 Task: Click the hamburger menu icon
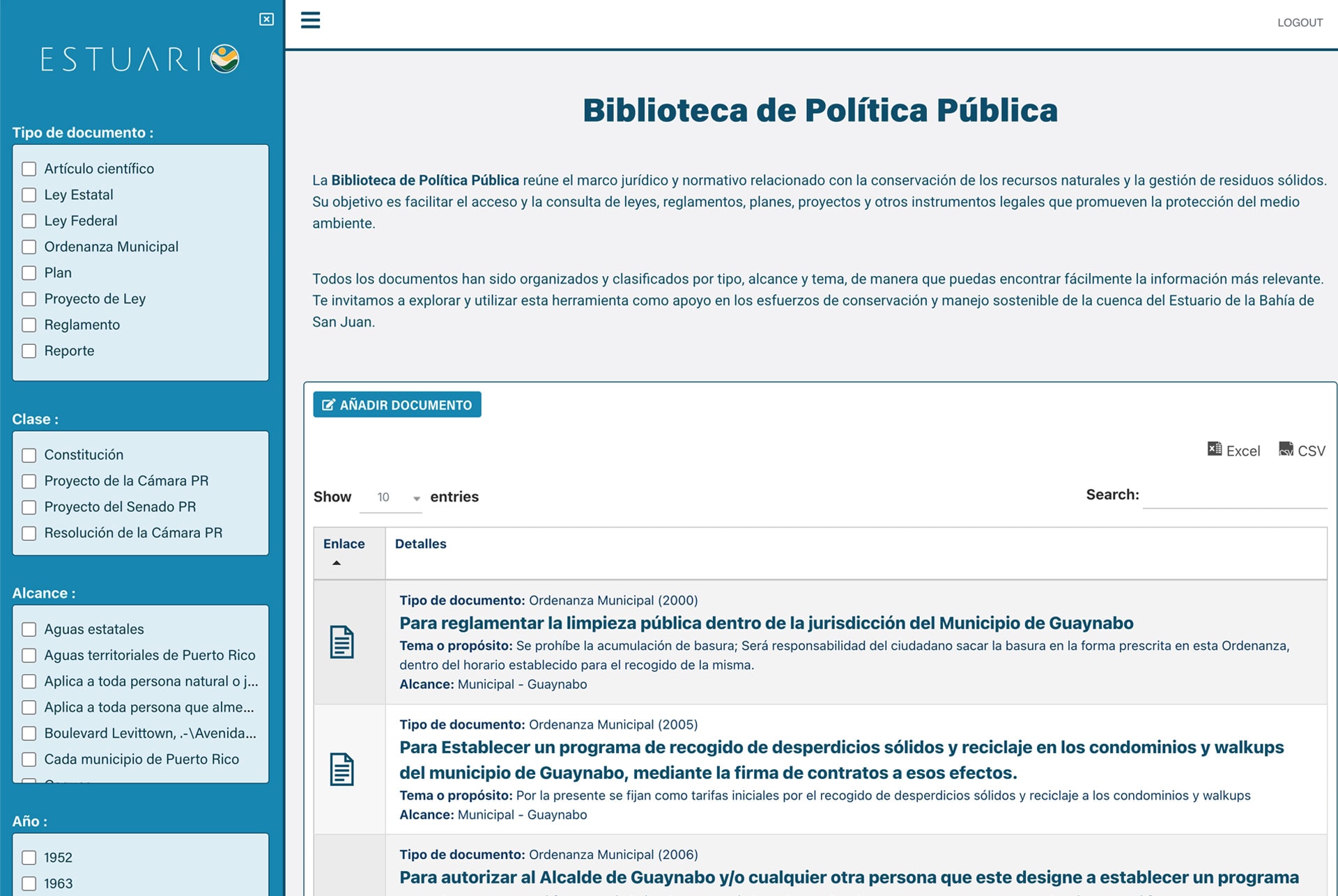(x=310, y=20)
